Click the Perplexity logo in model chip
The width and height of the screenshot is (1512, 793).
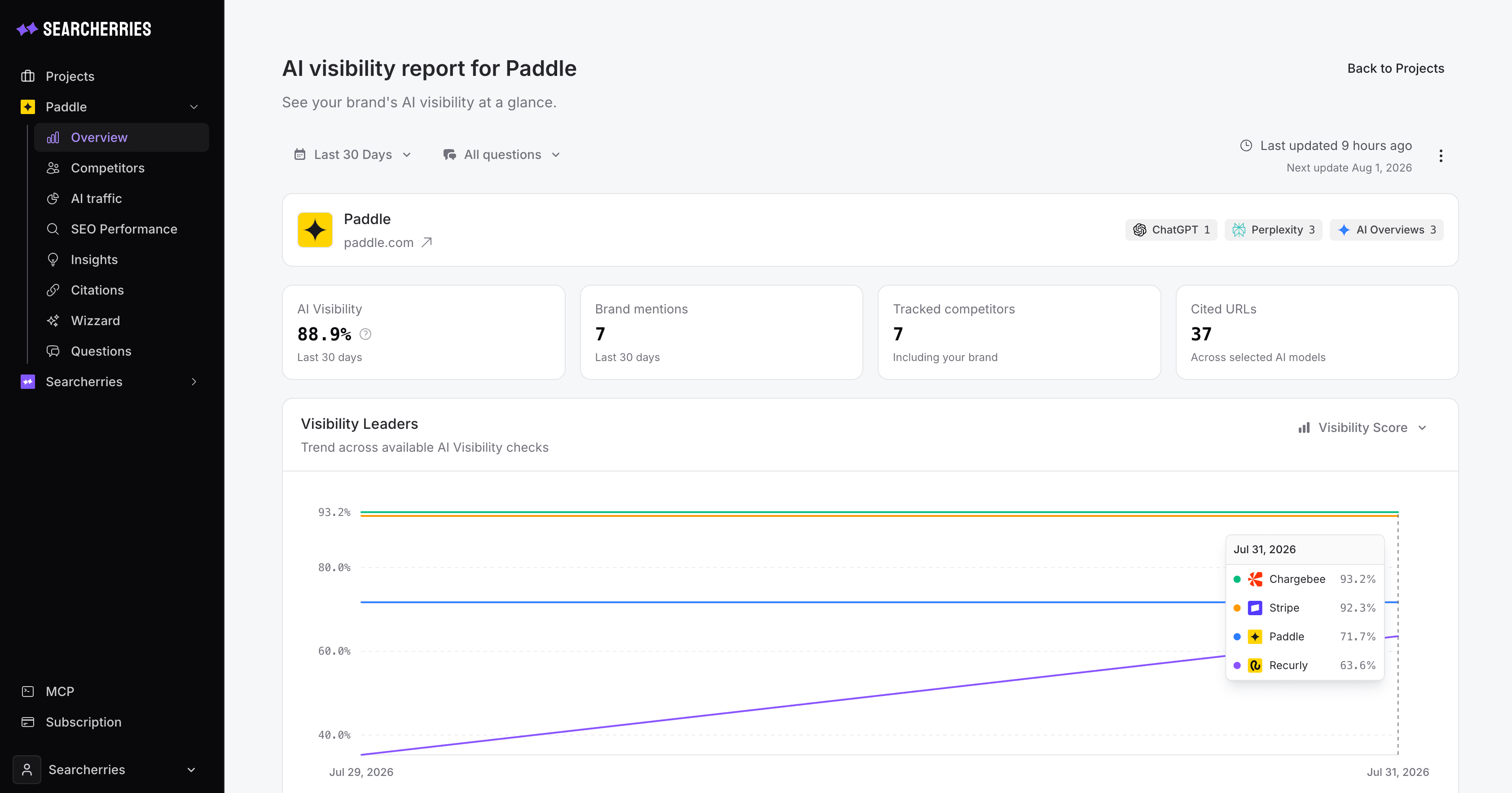click(x=1239, y=229)
